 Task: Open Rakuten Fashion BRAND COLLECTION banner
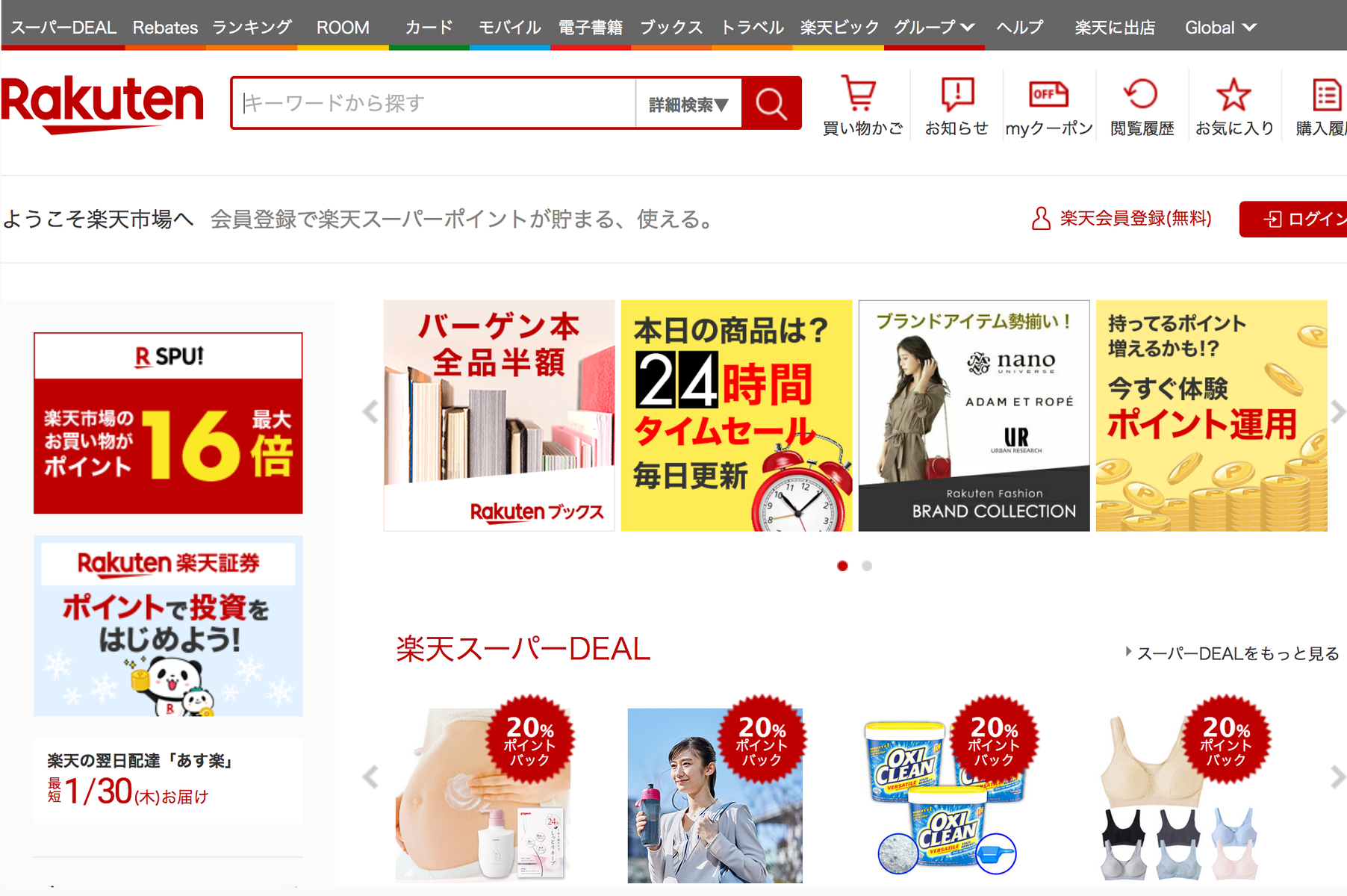tap(974, 416)
